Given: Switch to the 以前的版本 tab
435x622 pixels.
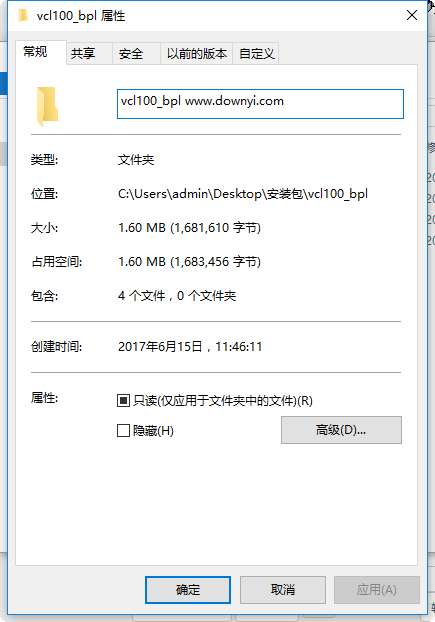Looking at the screenshot, I should [196, 54].
